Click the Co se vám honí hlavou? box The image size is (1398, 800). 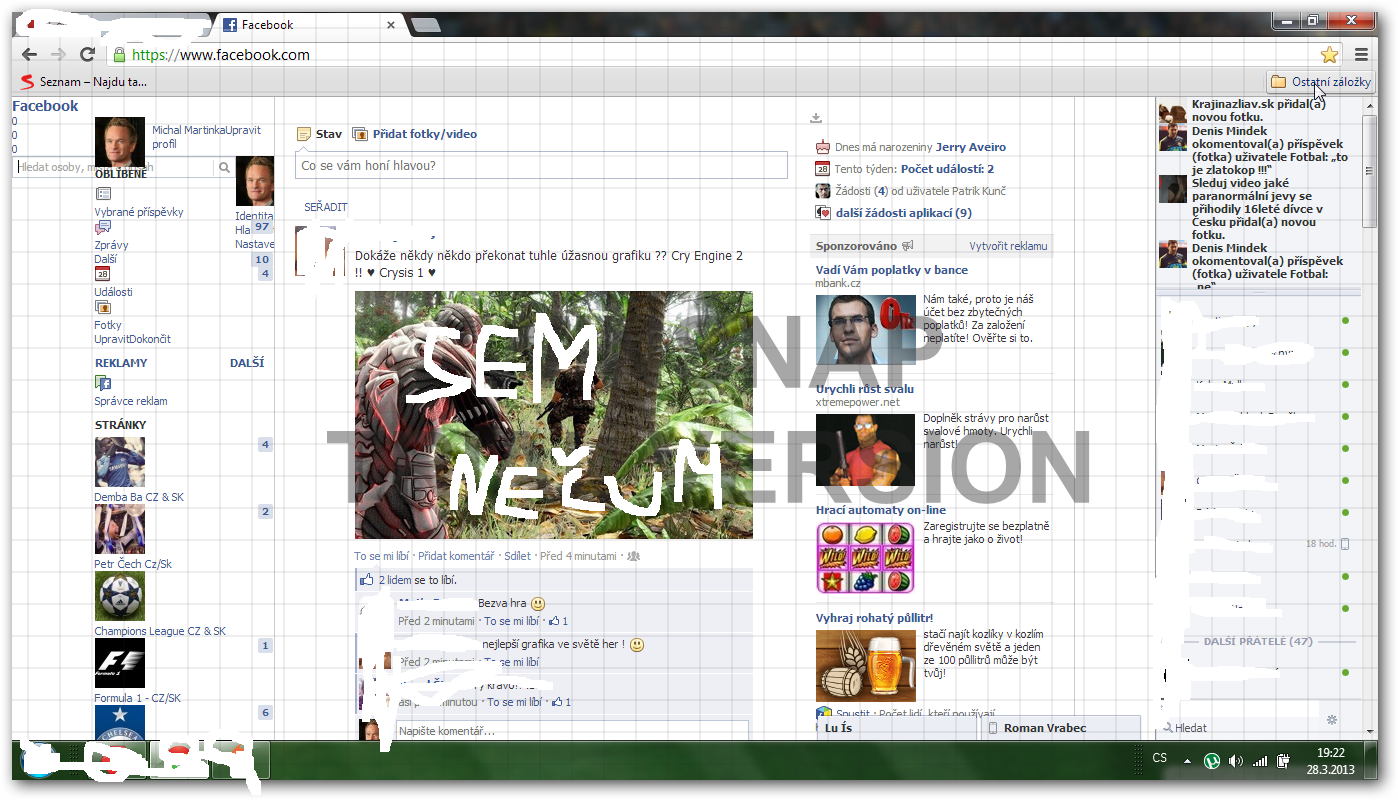(x=541, y=166)
